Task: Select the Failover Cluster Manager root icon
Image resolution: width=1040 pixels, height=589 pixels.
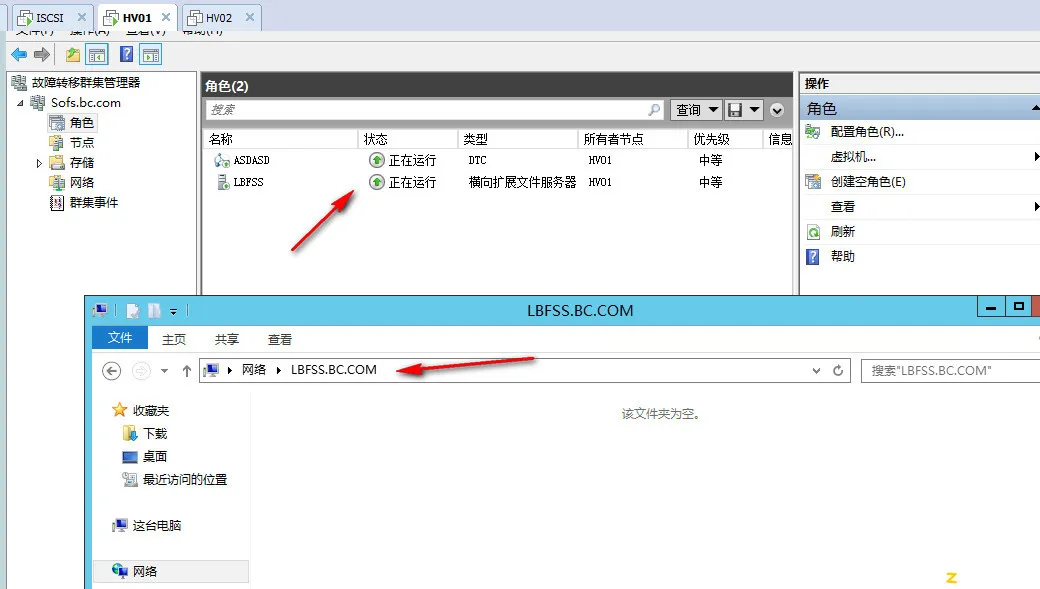Action: tap(19, 82)
